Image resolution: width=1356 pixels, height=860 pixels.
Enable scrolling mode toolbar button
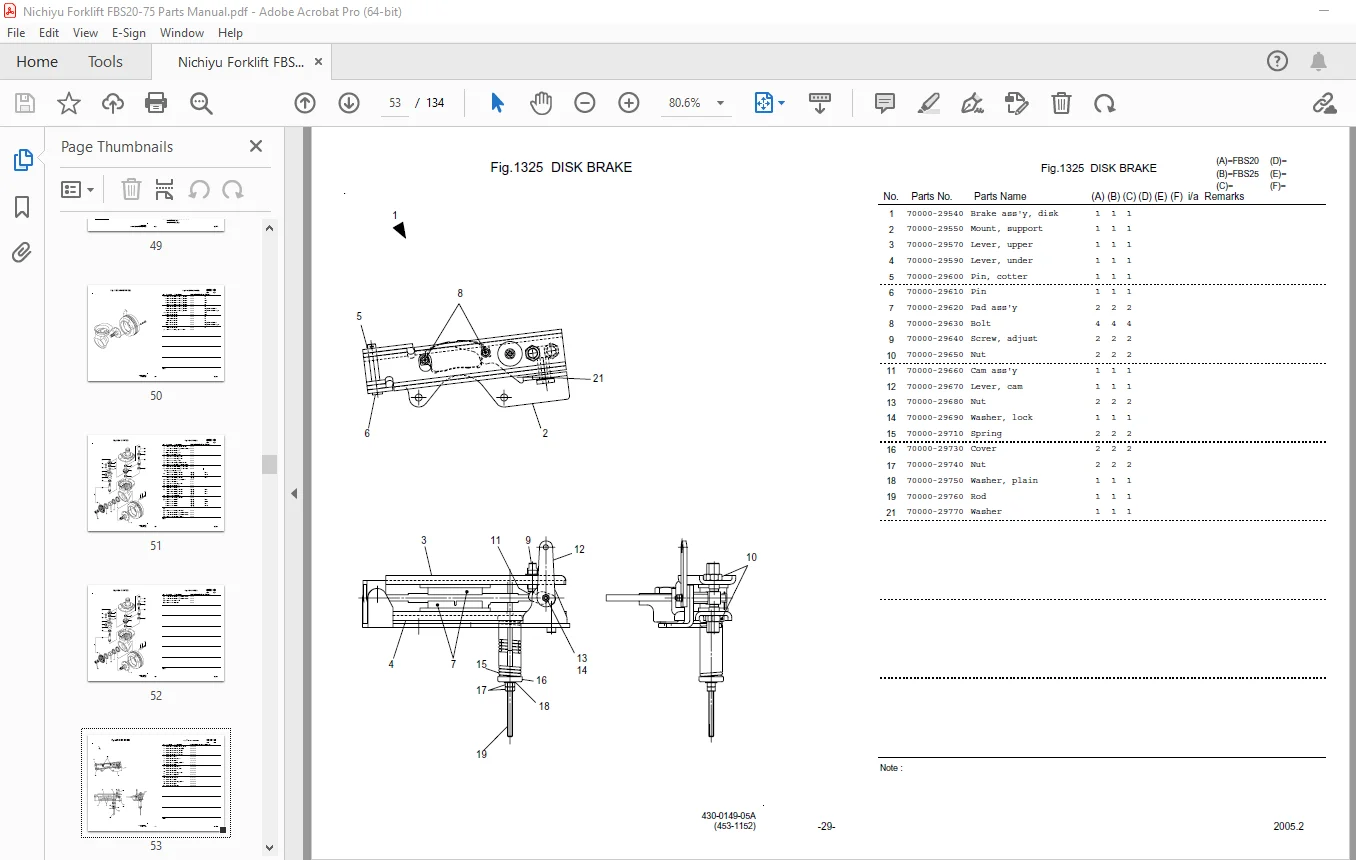820,103
